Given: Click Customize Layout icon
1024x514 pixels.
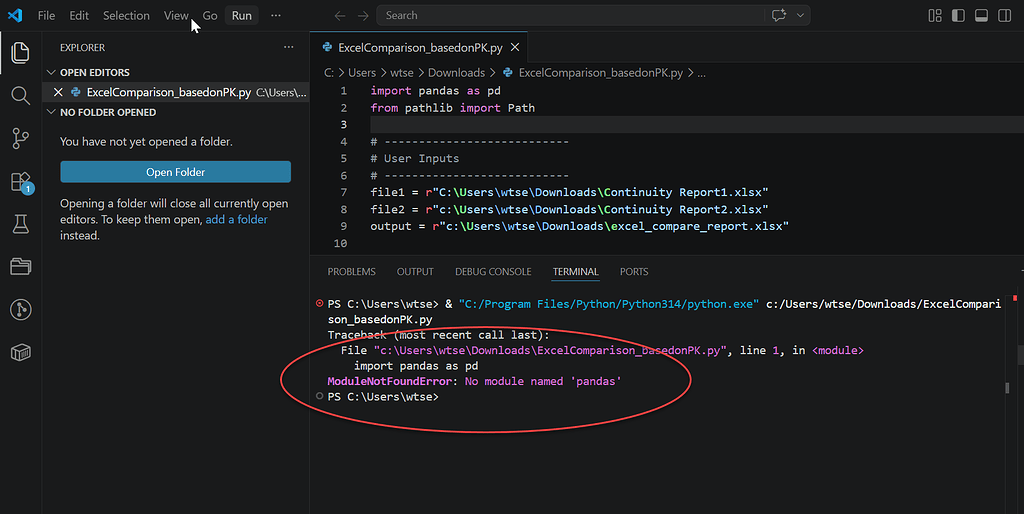Looking at the screenshot, I should pyautogui.click(x=935, y=16).
